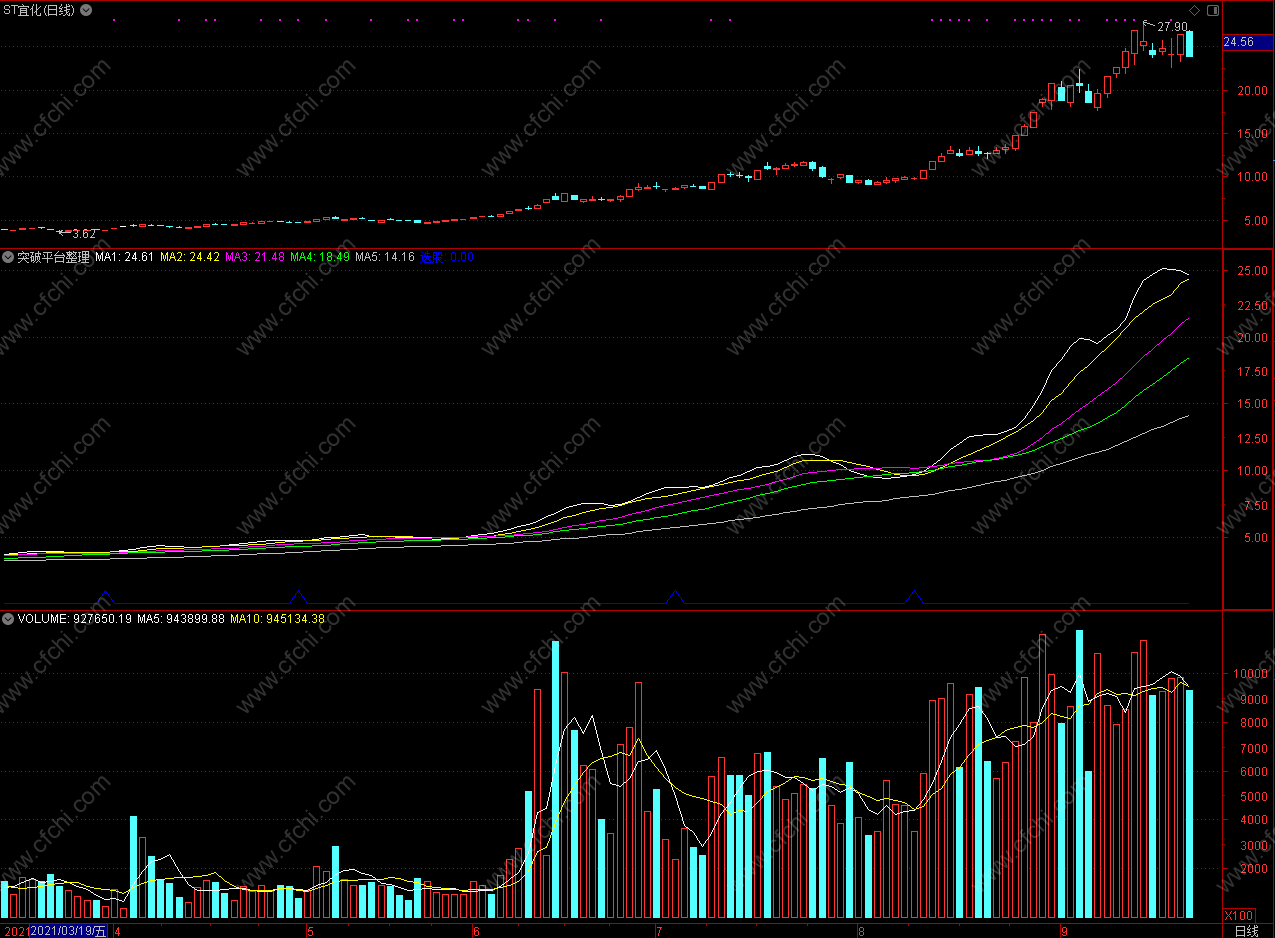Viewport: 1275px width, 938px height.
Task: Click MA3: 21.48 magenta indicator value
Action: pyautogui.click(x=255, y=257)
